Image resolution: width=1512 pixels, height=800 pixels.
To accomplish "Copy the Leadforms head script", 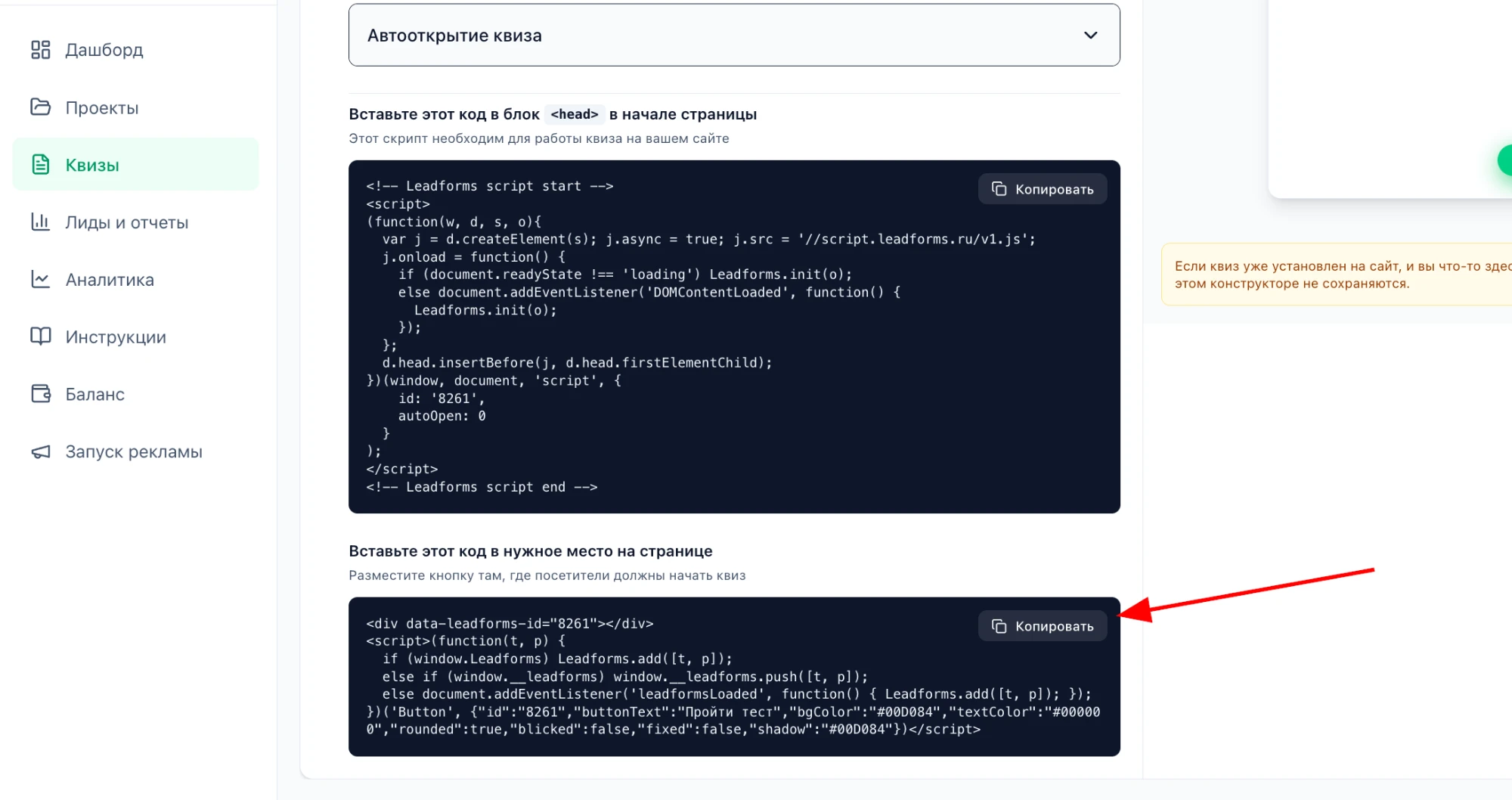I will (1043, 189).
